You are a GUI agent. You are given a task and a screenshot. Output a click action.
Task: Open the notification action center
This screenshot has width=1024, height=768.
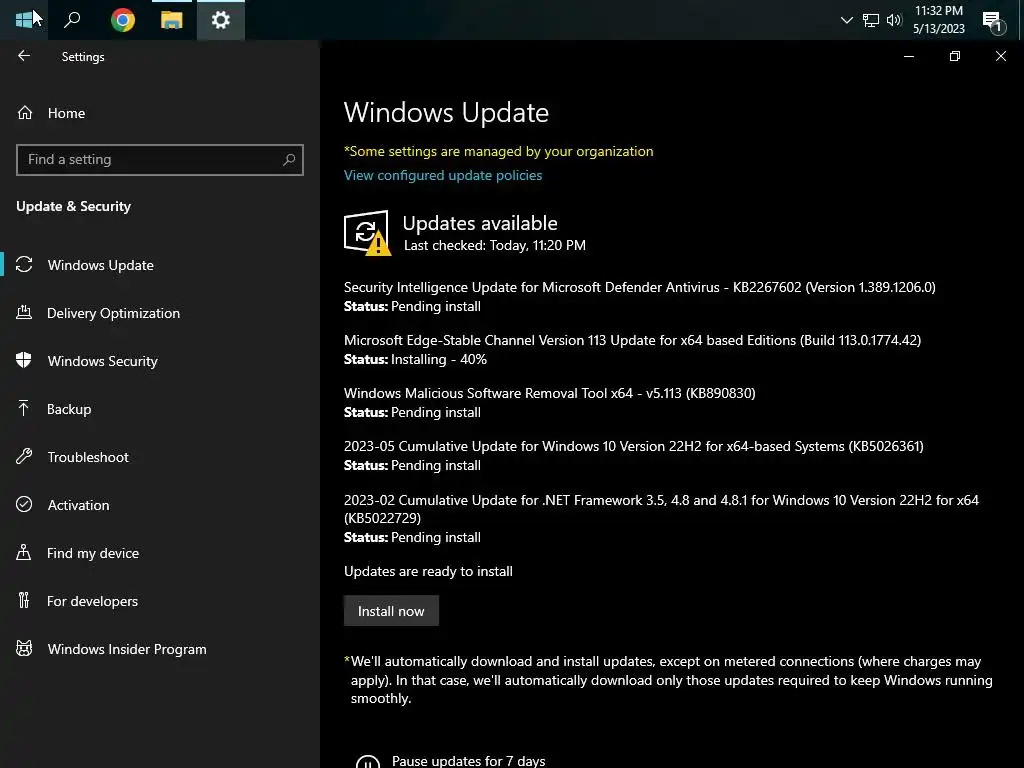point(993,21)
